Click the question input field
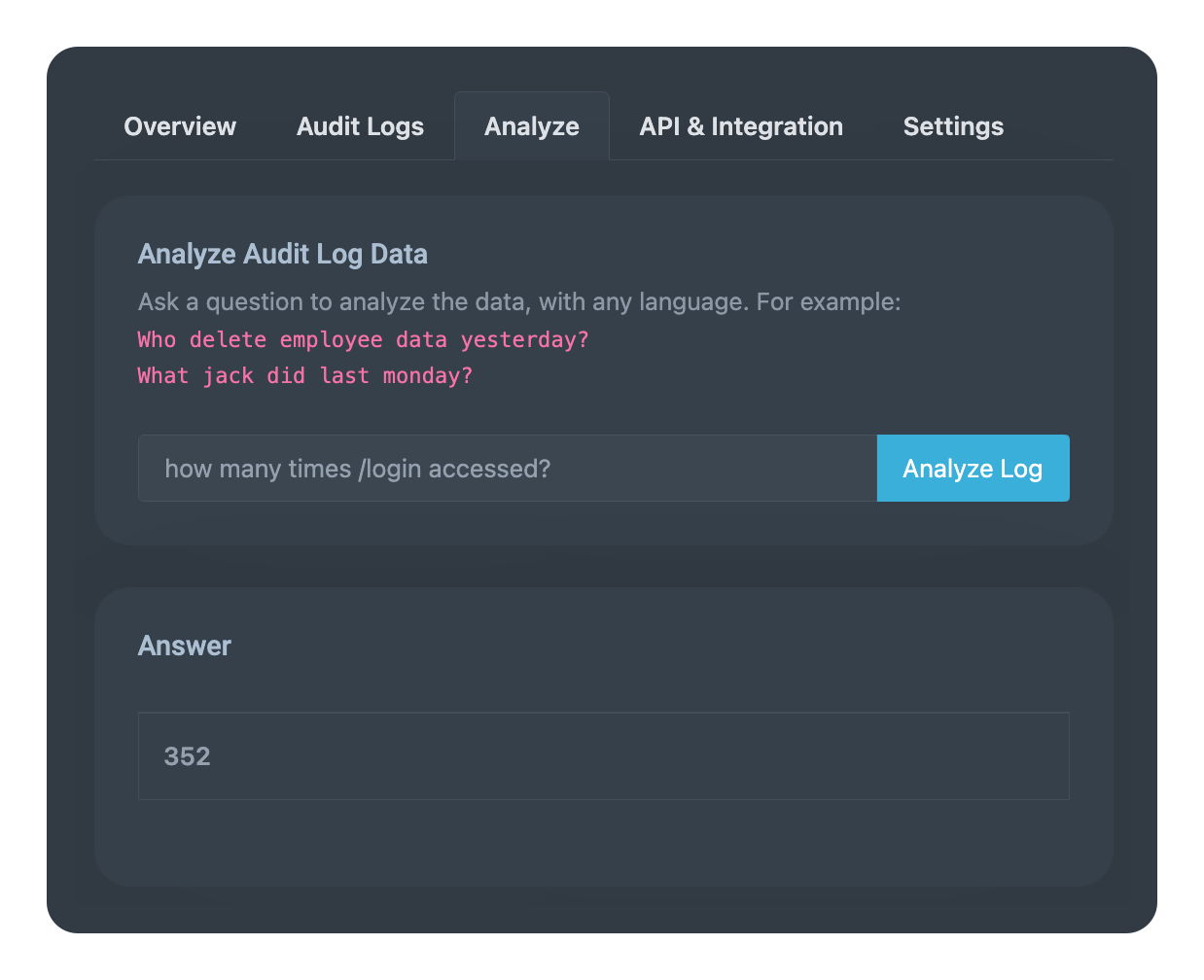Screen dimensions: 1204x980 (506, 468)
